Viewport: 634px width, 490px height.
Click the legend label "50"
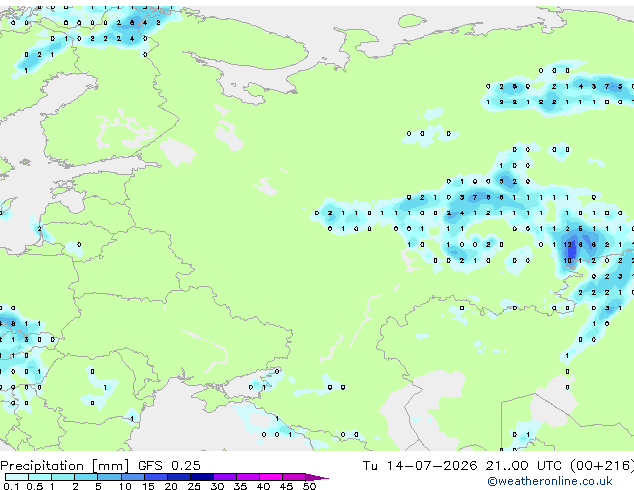pos(309,486)
